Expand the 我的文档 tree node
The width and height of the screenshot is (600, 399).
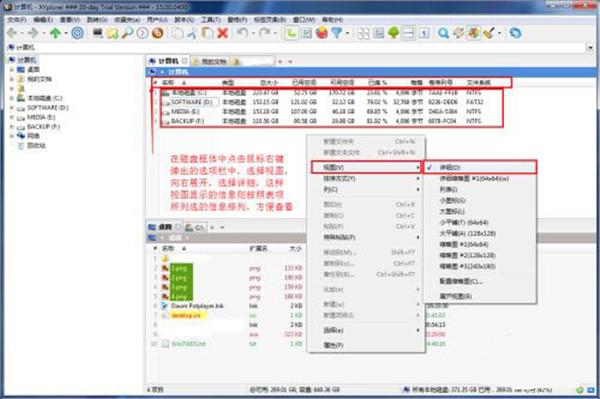pyautogui.click(x=11, y=79)
